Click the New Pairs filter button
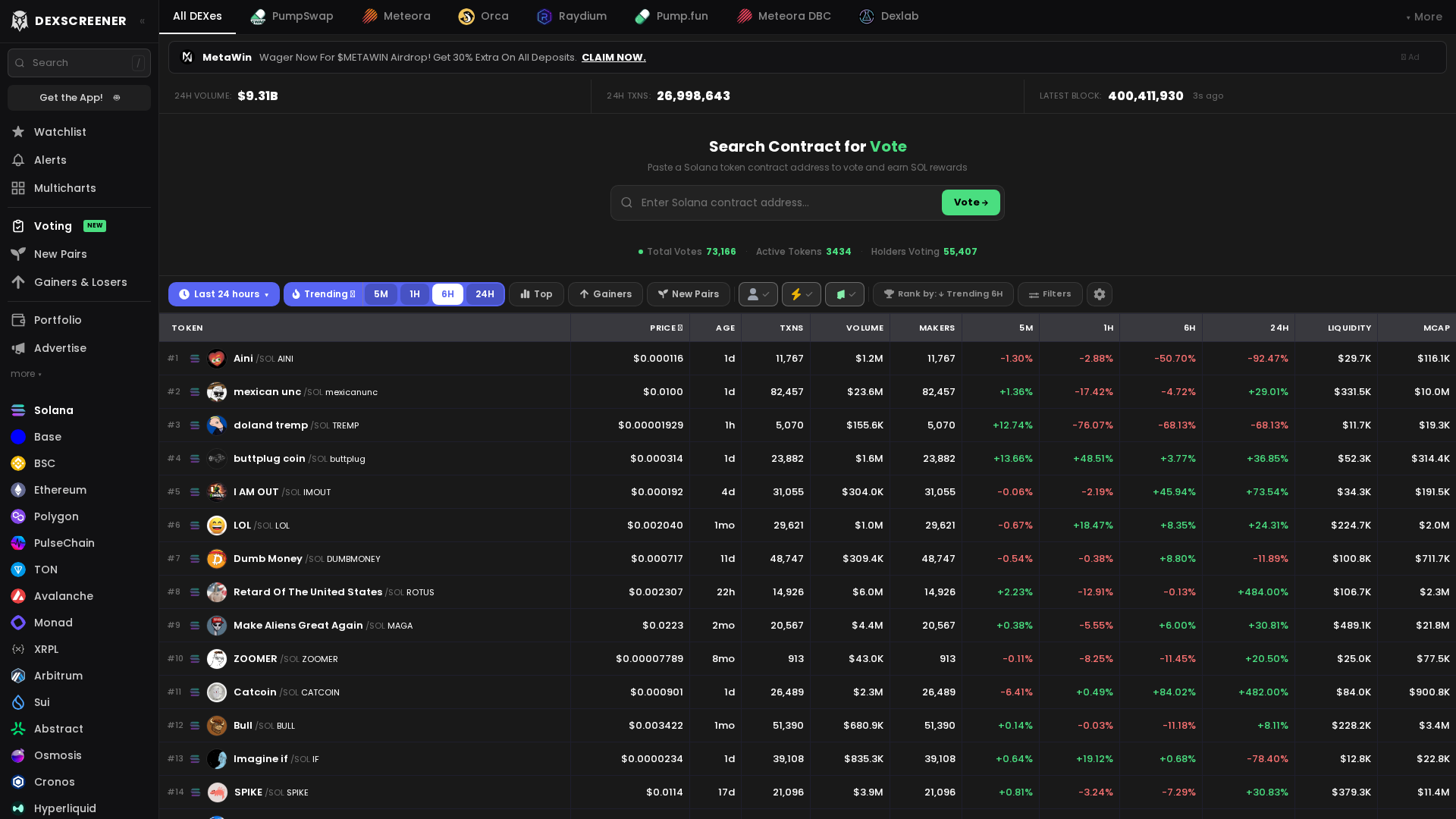The height and width of the screenshot is (819, 1456). (689, 294)
